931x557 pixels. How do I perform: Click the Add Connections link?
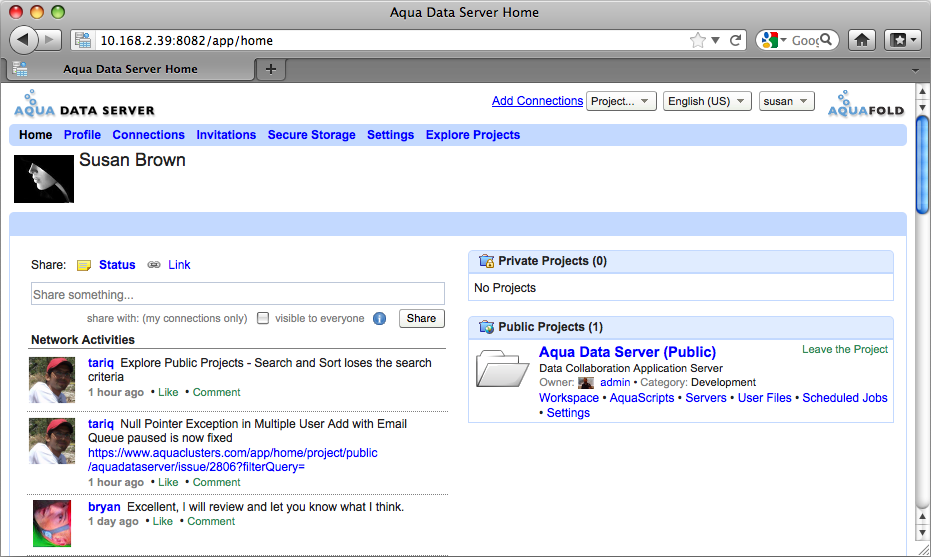tap(537, 101)
